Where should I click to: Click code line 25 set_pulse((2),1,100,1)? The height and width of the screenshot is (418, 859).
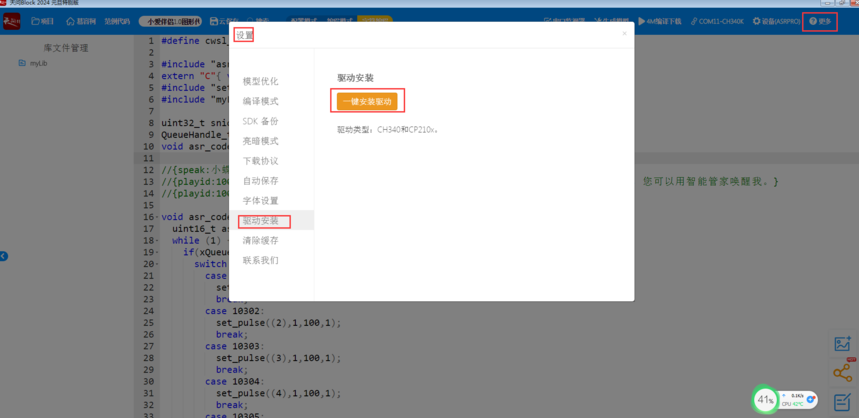point(278,323)
